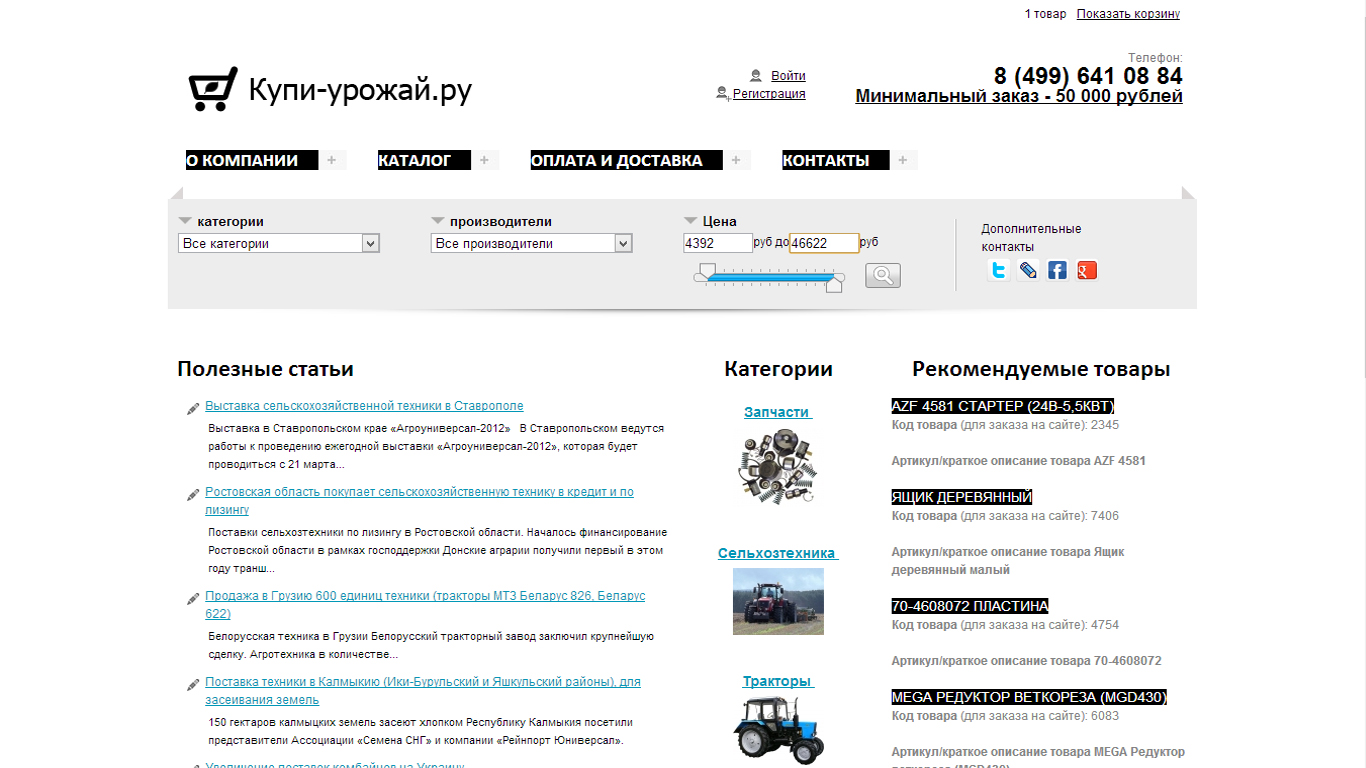This screenshot has height=768, width=1366.
Task: Focus the minimum price field 4392
Action: point(718,243)
